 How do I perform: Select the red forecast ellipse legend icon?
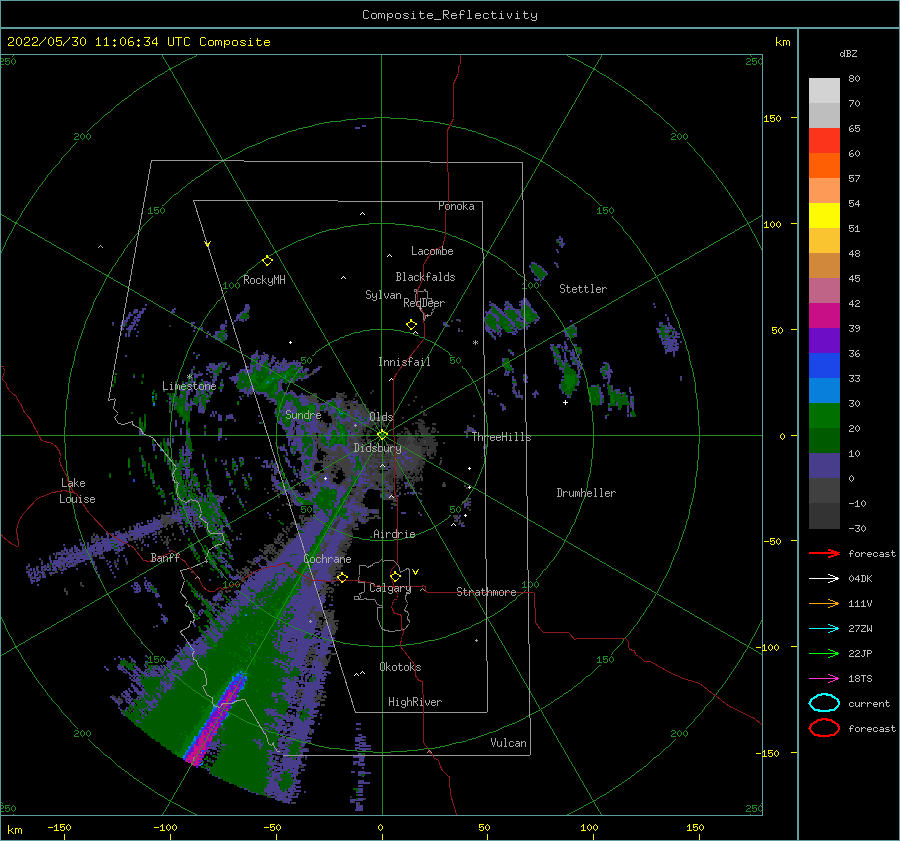824,728
